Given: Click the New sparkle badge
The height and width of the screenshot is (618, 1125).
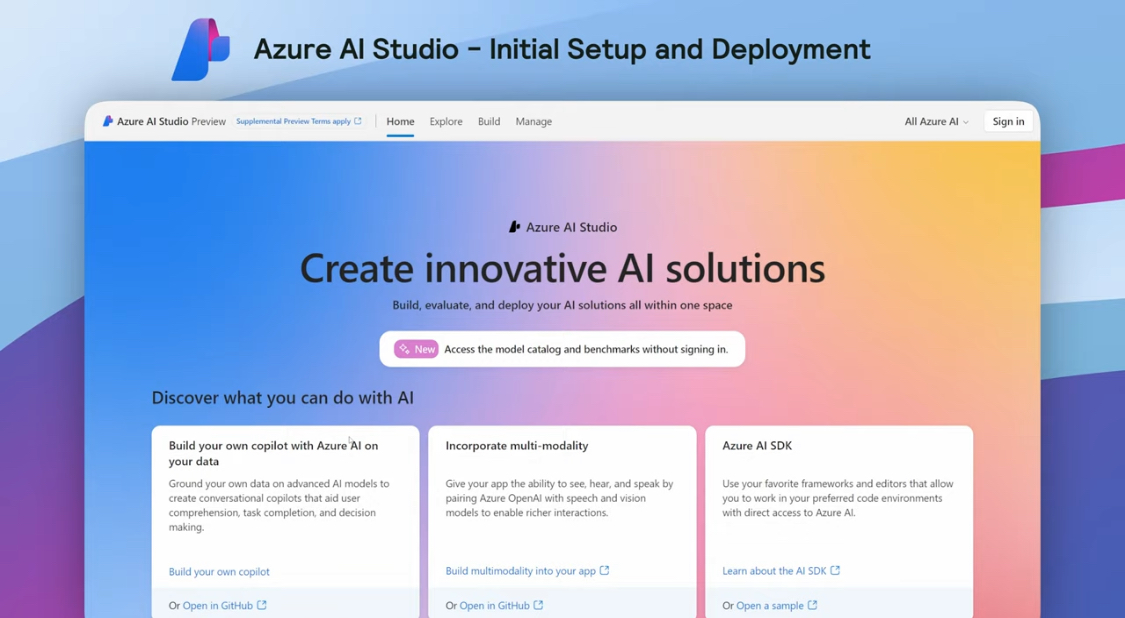Looking at the screenshot, I should pos(416,349).
